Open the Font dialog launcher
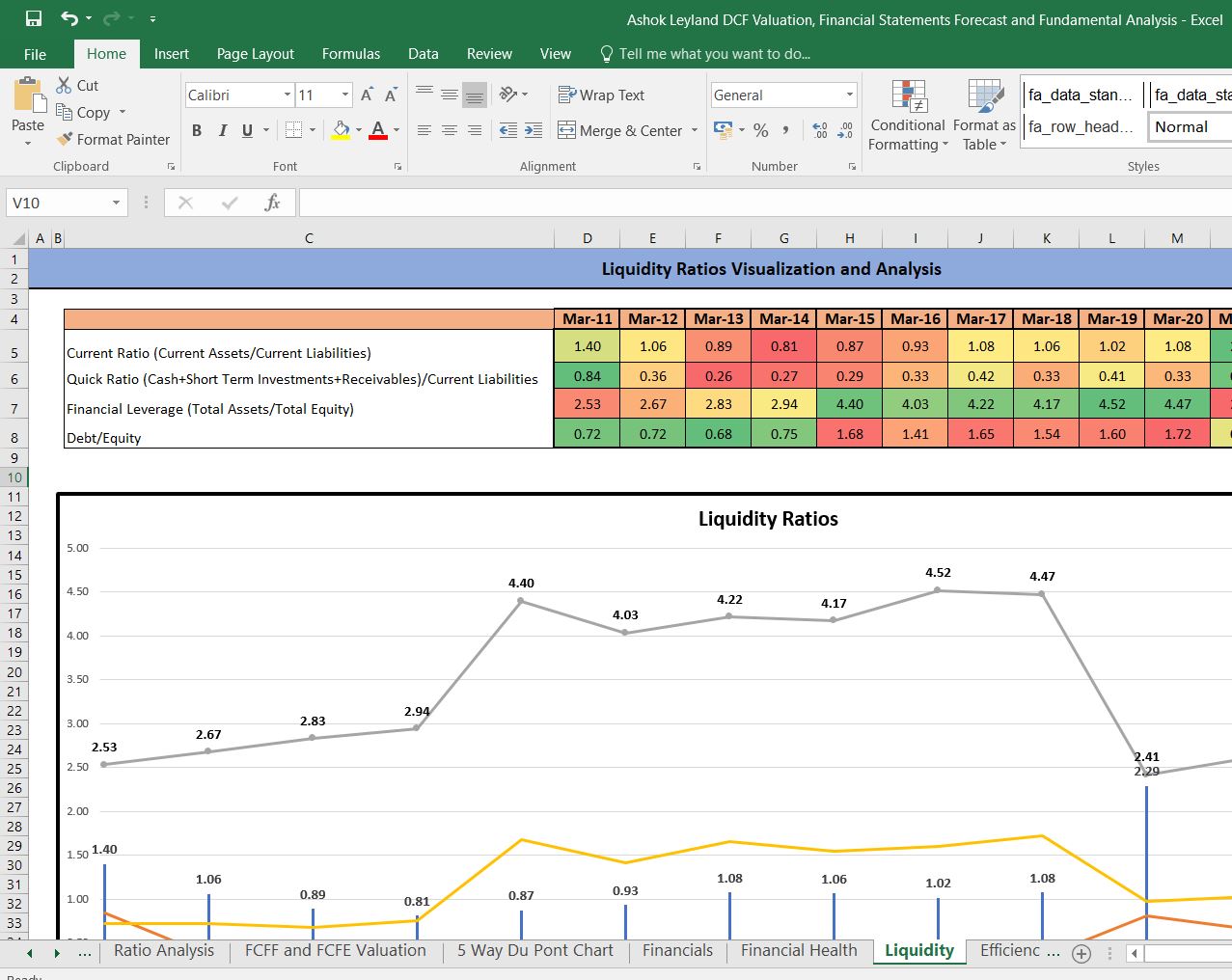Image resolution: width=1232 pixels, height=980 pixels. [x=397, y=167]
